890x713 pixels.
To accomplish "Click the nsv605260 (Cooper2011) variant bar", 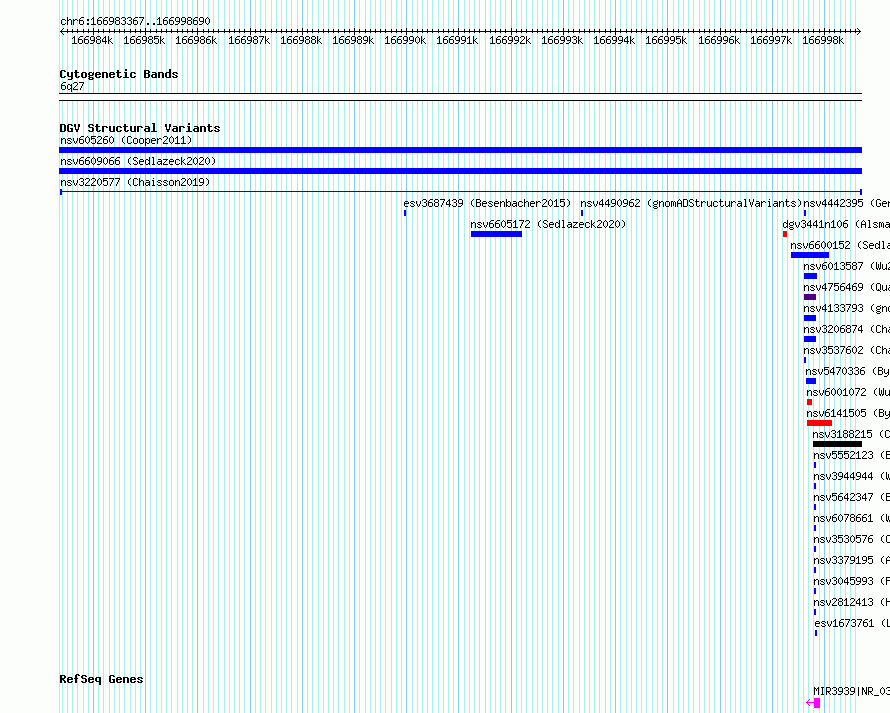I will 460,150.
